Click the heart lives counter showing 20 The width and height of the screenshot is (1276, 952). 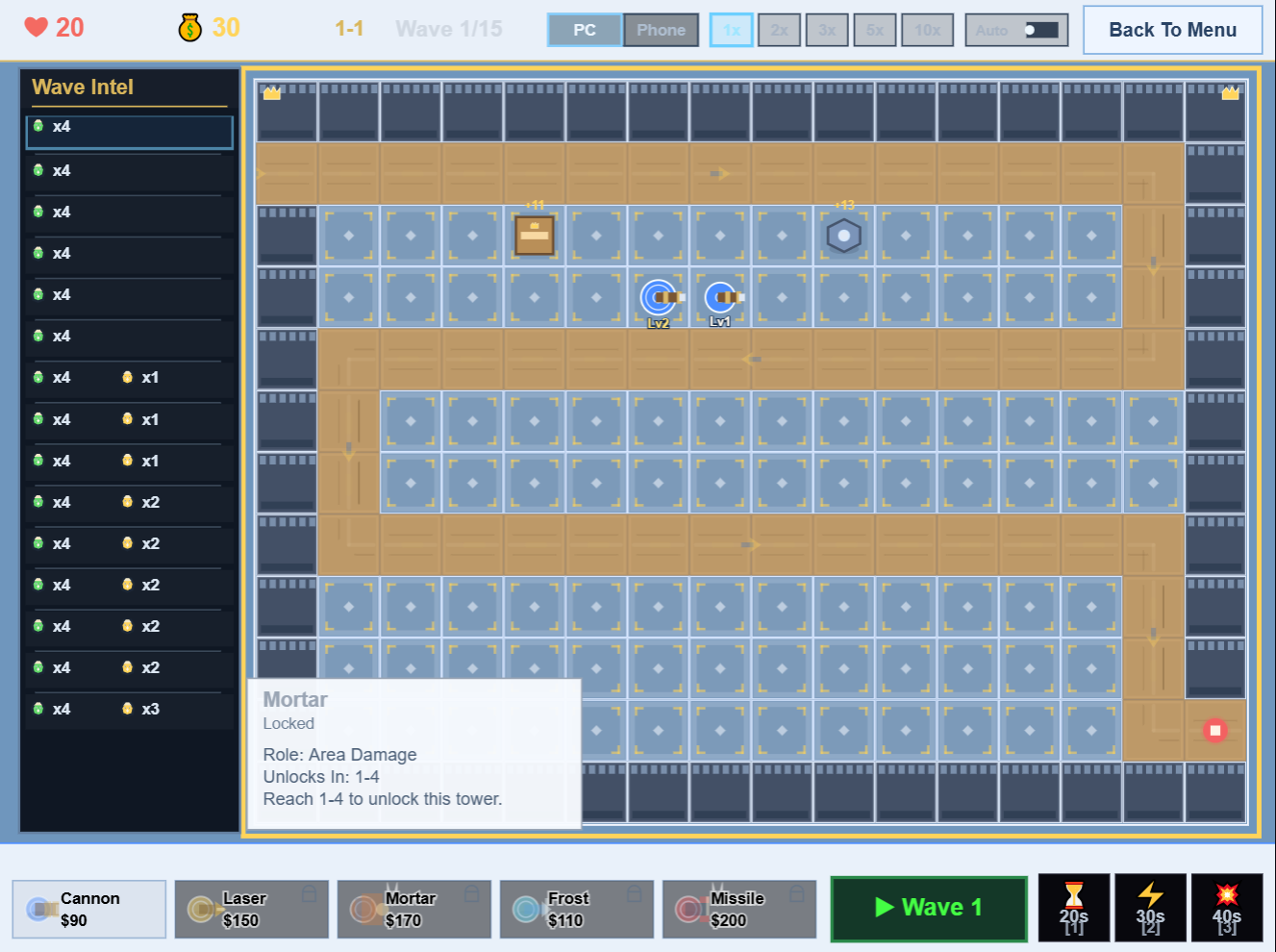click(54, 27)
